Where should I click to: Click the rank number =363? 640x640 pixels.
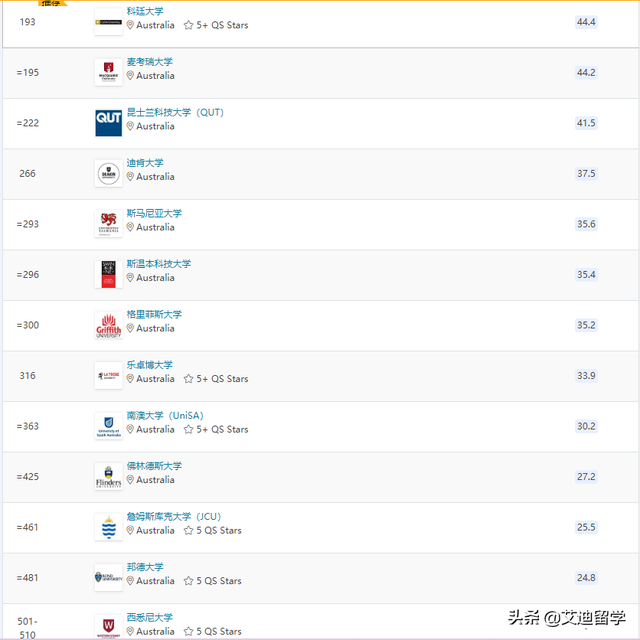pyautogui.click(x=28, y=426)
